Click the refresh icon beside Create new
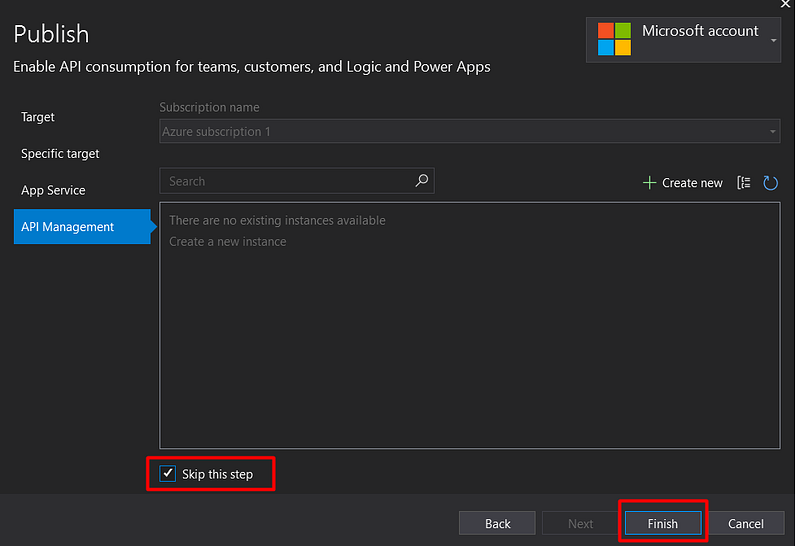 coord(770,183)
